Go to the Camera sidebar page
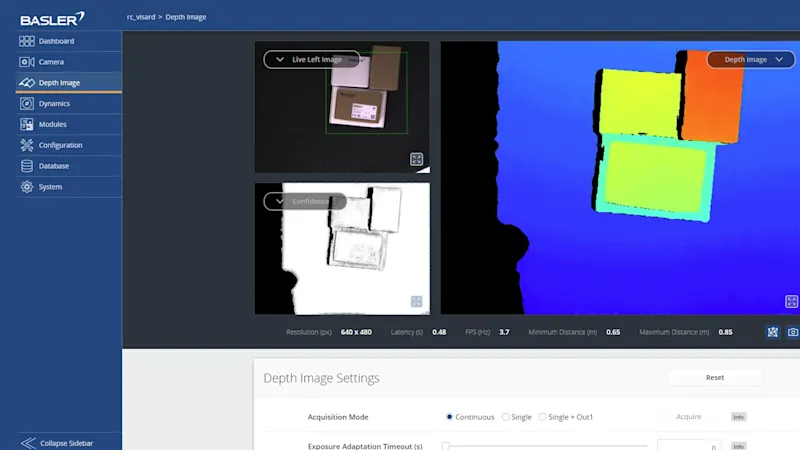 pos(50,62)
